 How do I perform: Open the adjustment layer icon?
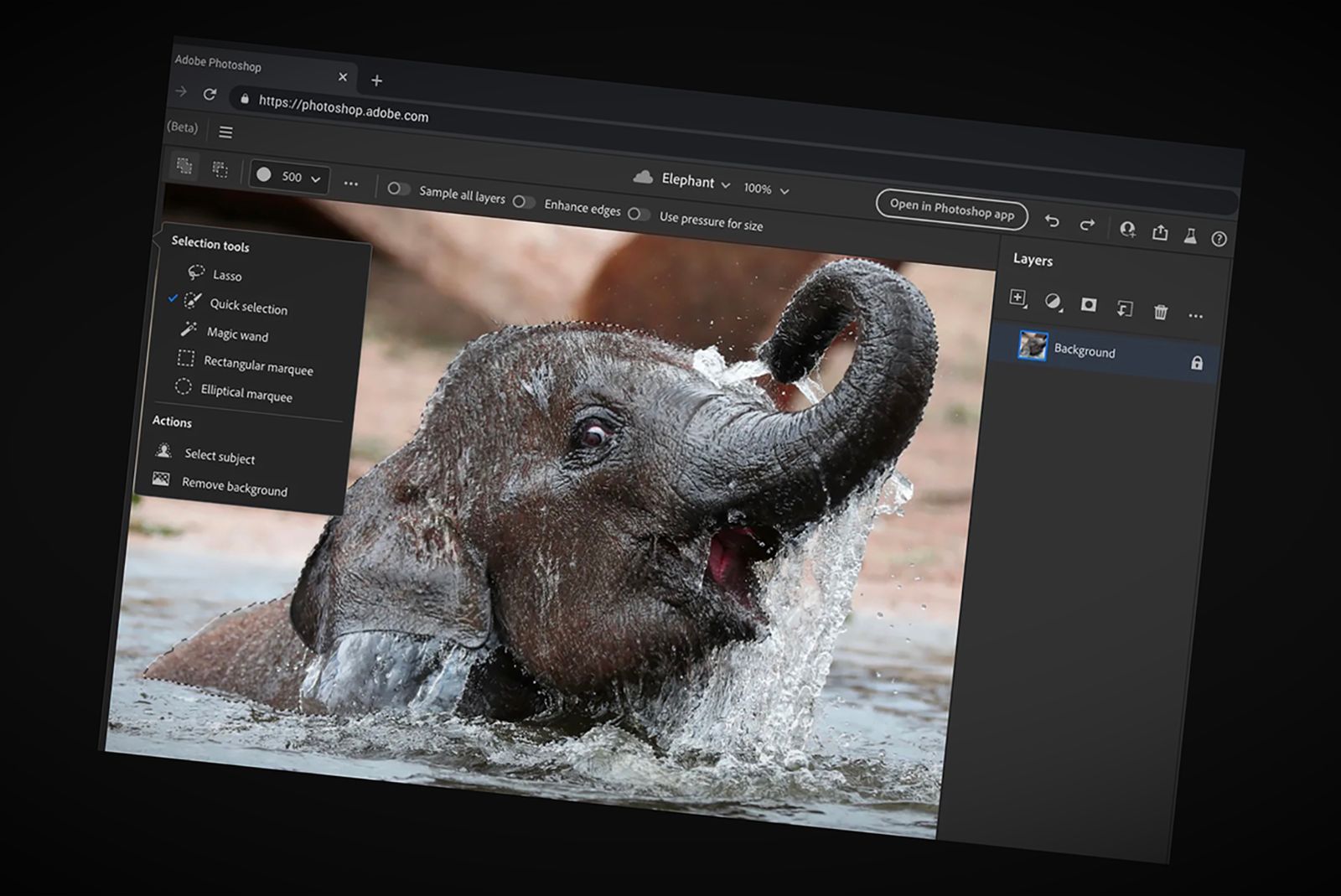coord(1053,301)
